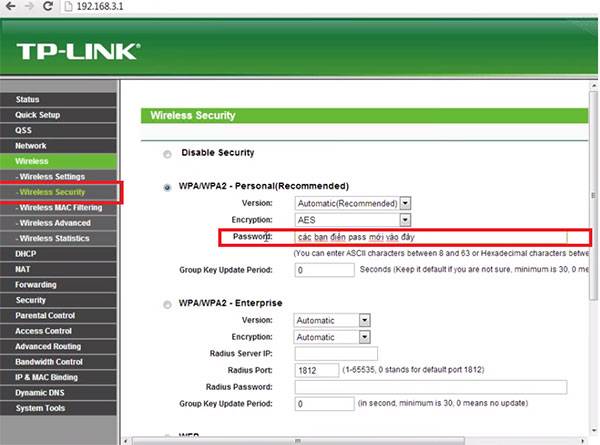This screenshot has width=600, height=445.
Task: Click the Radius Server IP field
Action: pos(336,354)
